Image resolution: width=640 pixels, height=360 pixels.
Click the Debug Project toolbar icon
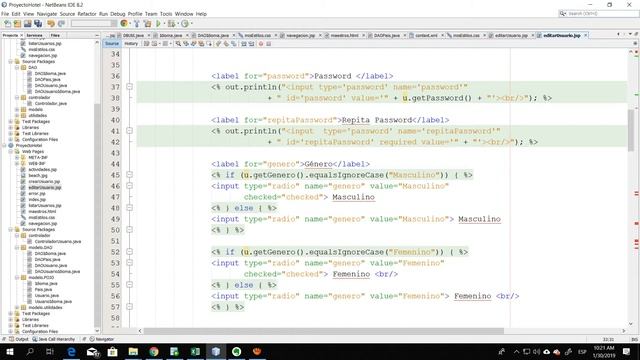pyautogui.click(x=171, y=24)
